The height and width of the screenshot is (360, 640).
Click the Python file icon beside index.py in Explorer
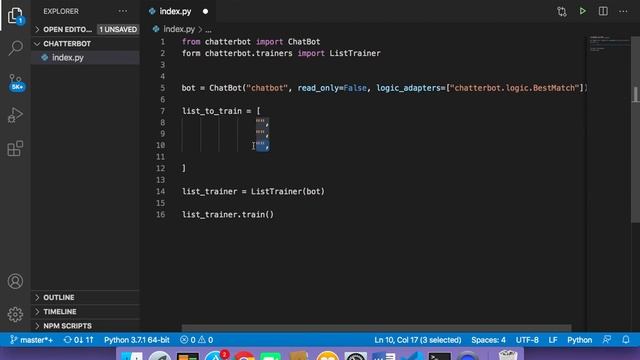[45, 58]
